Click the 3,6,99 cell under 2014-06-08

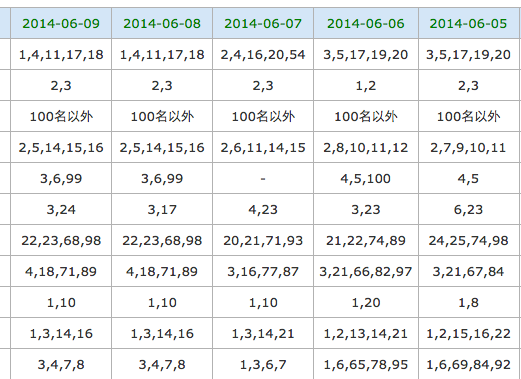[162, 178]
